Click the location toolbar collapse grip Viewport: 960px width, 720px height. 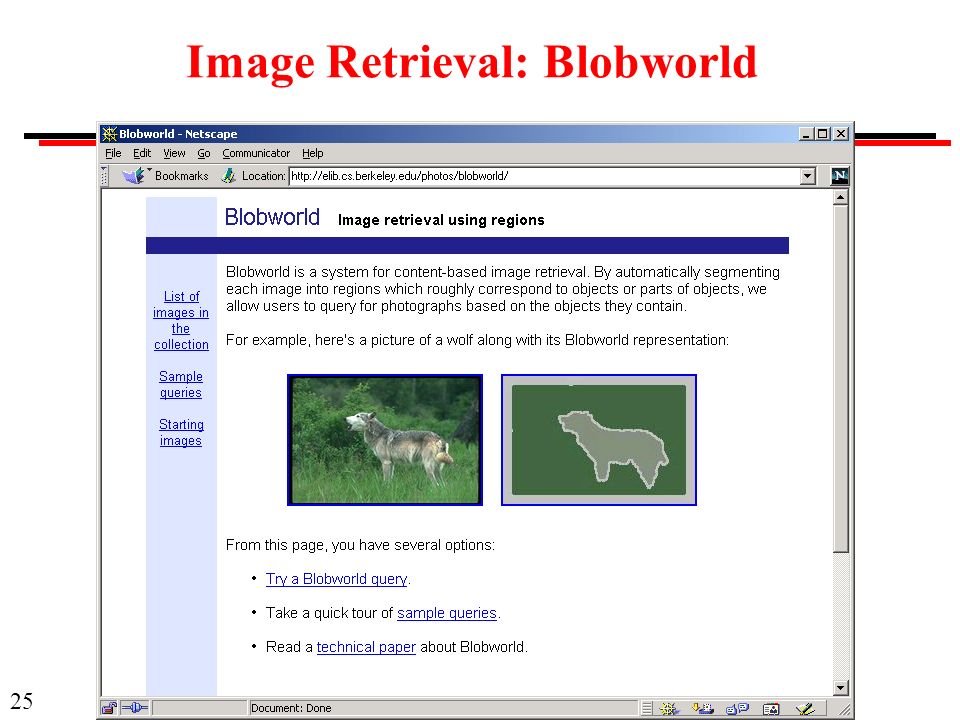pyautogui.click(x=104, y=176)
